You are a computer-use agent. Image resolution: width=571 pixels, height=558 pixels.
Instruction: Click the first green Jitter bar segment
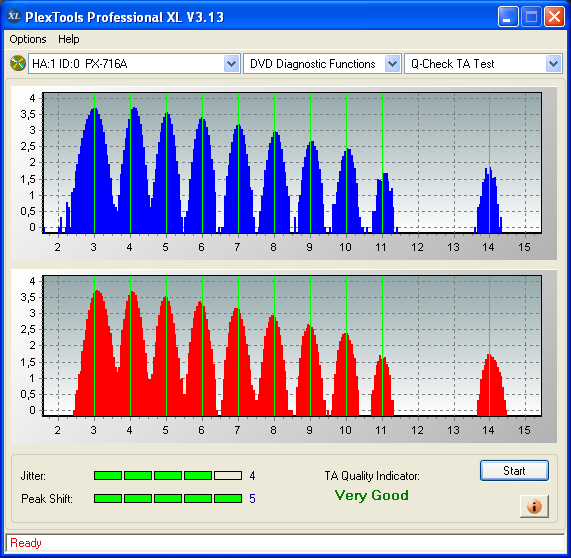pyautogui.click(x=108, y=475)
